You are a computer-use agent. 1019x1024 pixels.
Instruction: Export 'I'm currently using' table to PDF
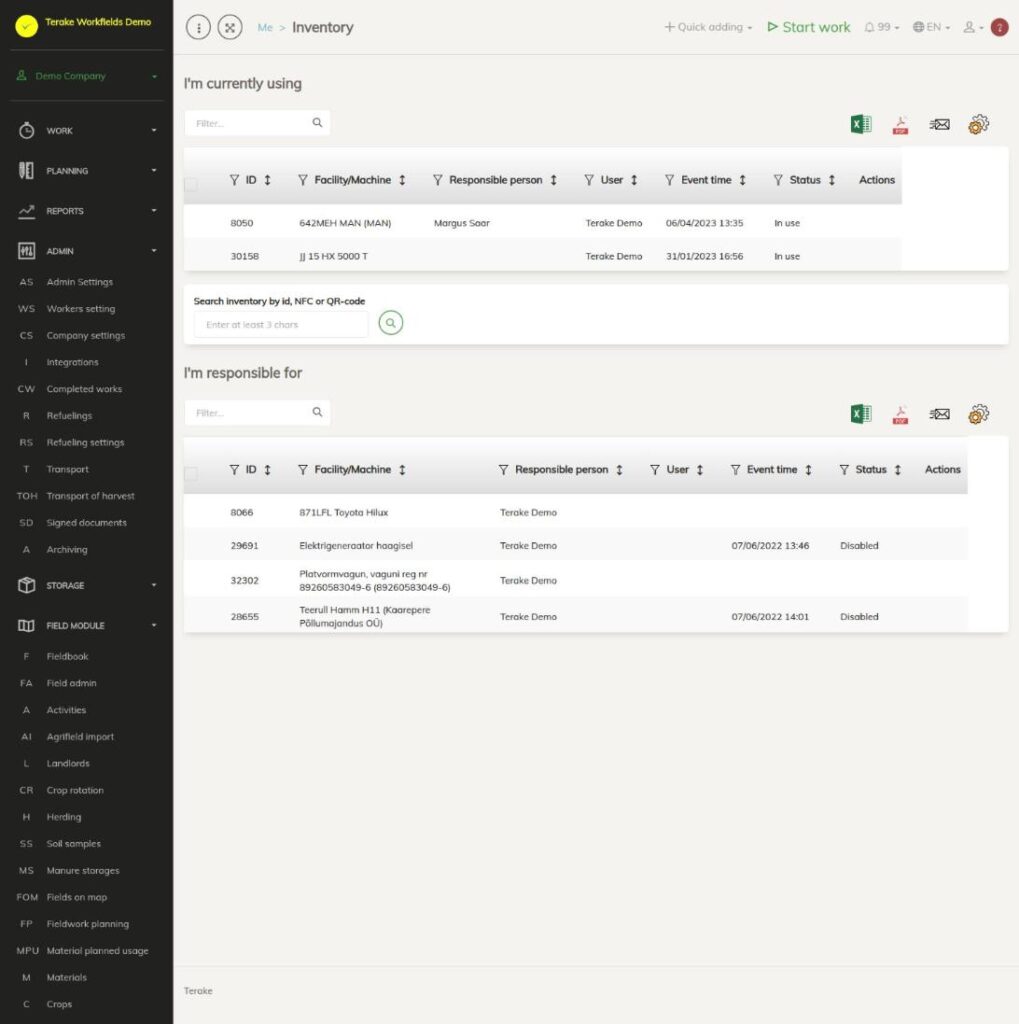900,125
